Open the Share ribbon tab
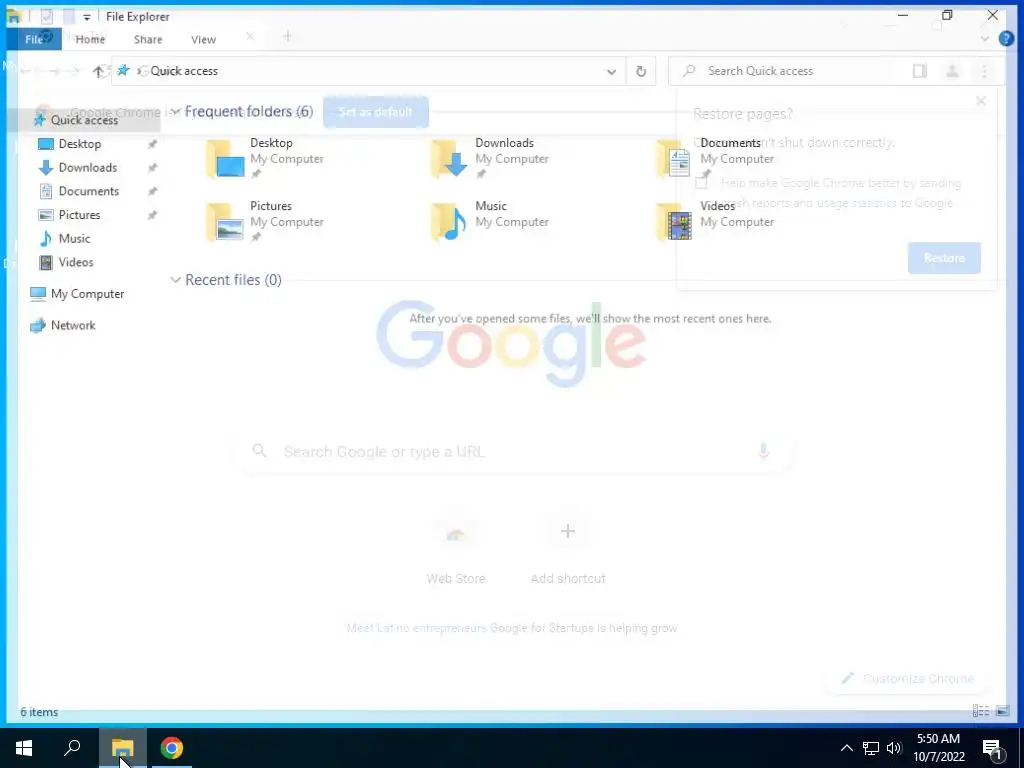 point(148,39)
